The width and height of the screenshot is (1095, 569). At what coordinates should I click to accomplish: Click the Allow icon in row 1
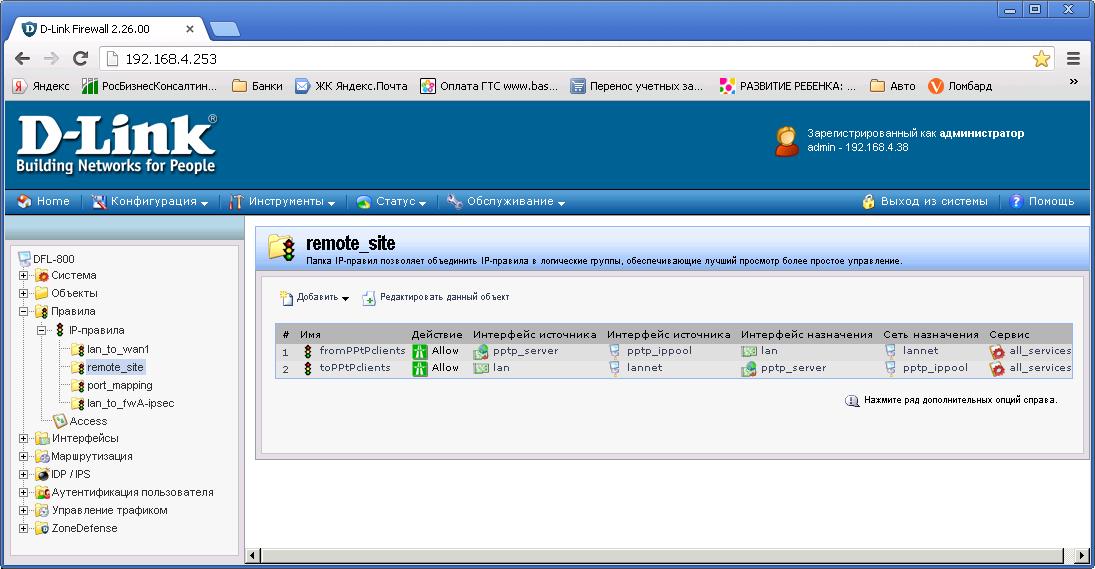[420, 351]
